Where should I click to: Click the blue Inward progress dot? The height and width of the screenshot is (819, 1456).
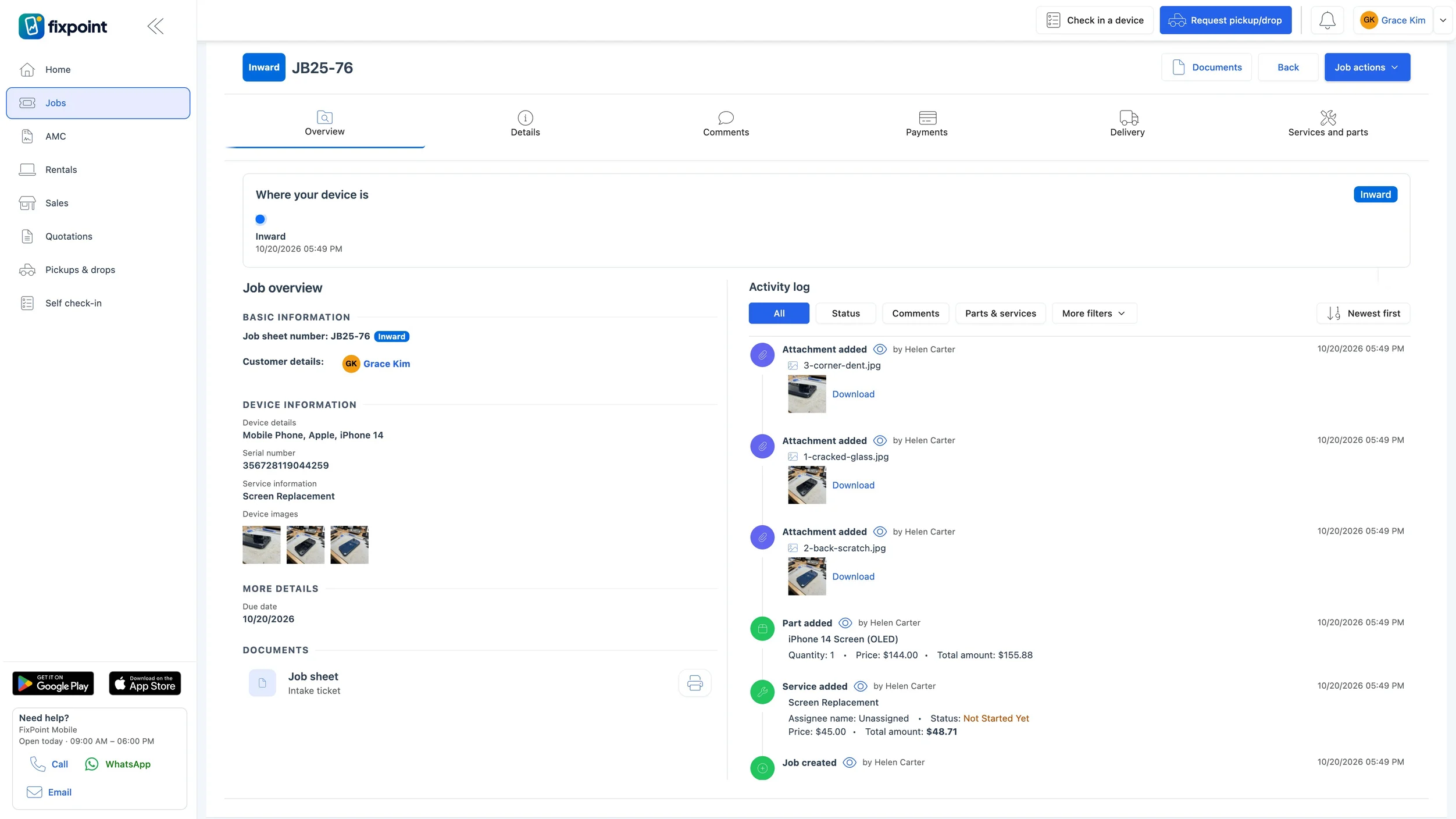(x=260, y=220)
